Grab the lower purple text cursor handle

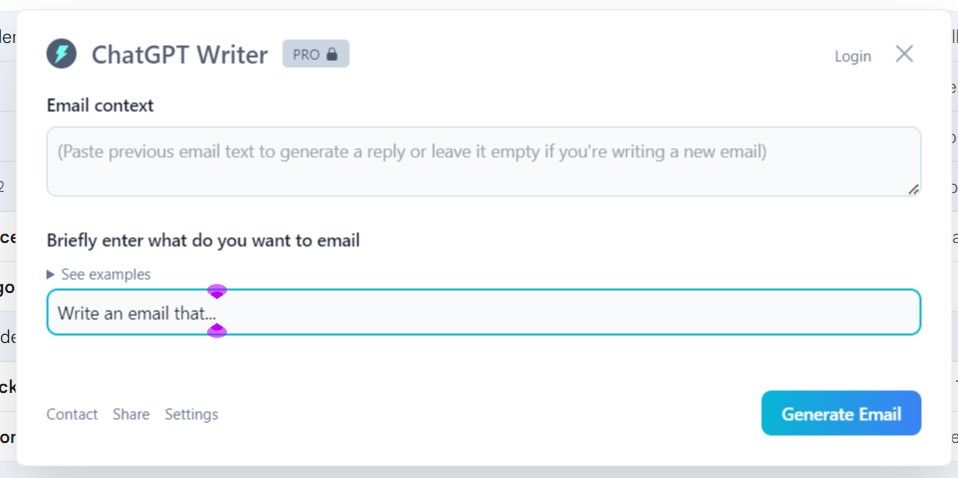tap(217, 331)
